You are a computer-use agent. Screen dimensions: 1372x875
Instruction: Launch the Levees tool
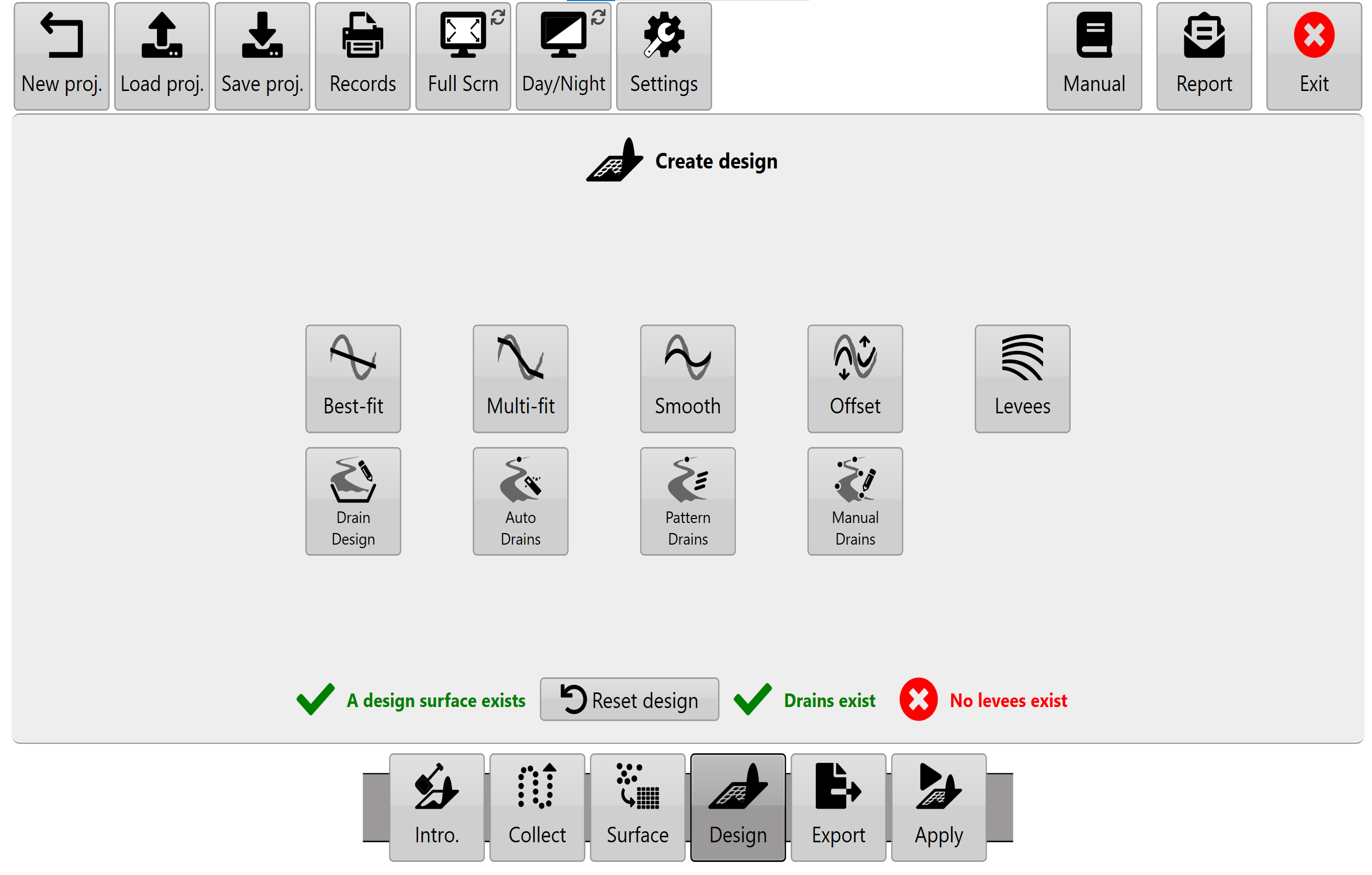(x=1022, y=379)
